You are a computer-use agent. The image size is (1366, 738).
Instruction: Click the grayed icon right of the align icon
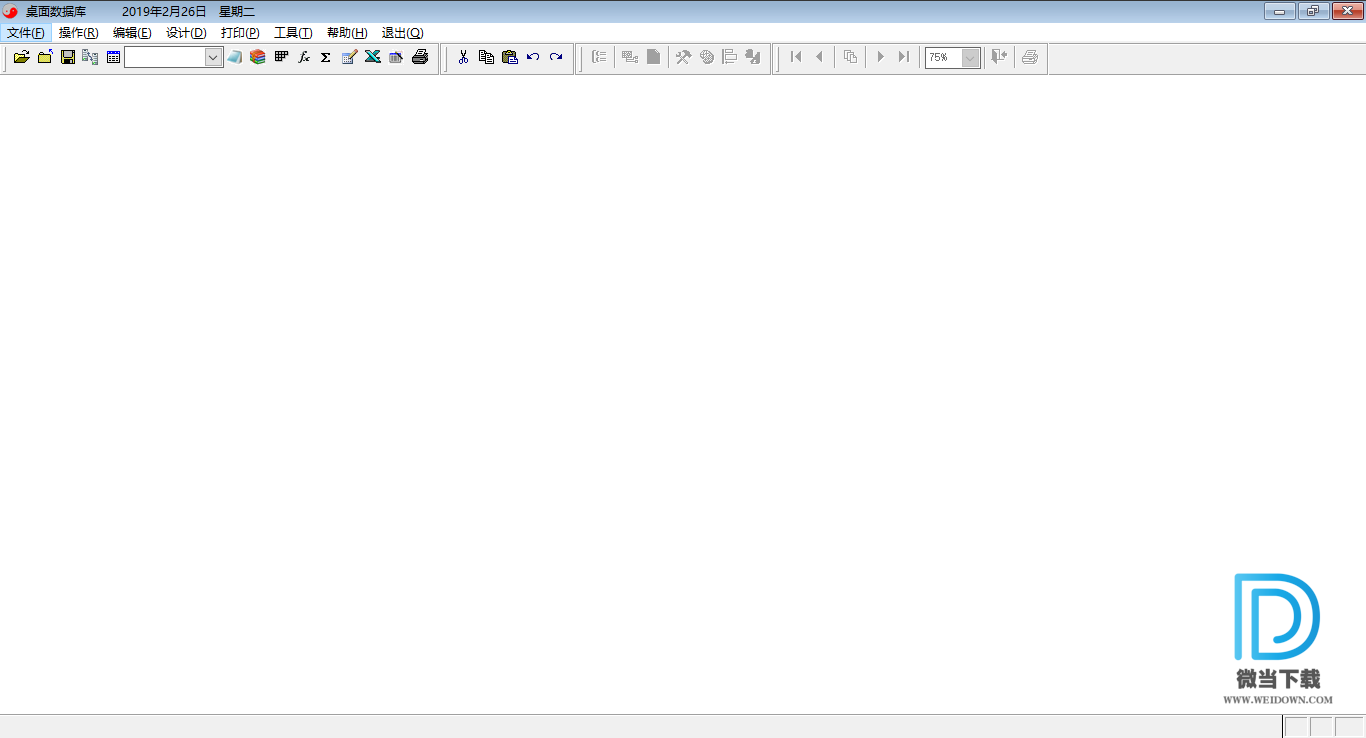click(753, 57)
